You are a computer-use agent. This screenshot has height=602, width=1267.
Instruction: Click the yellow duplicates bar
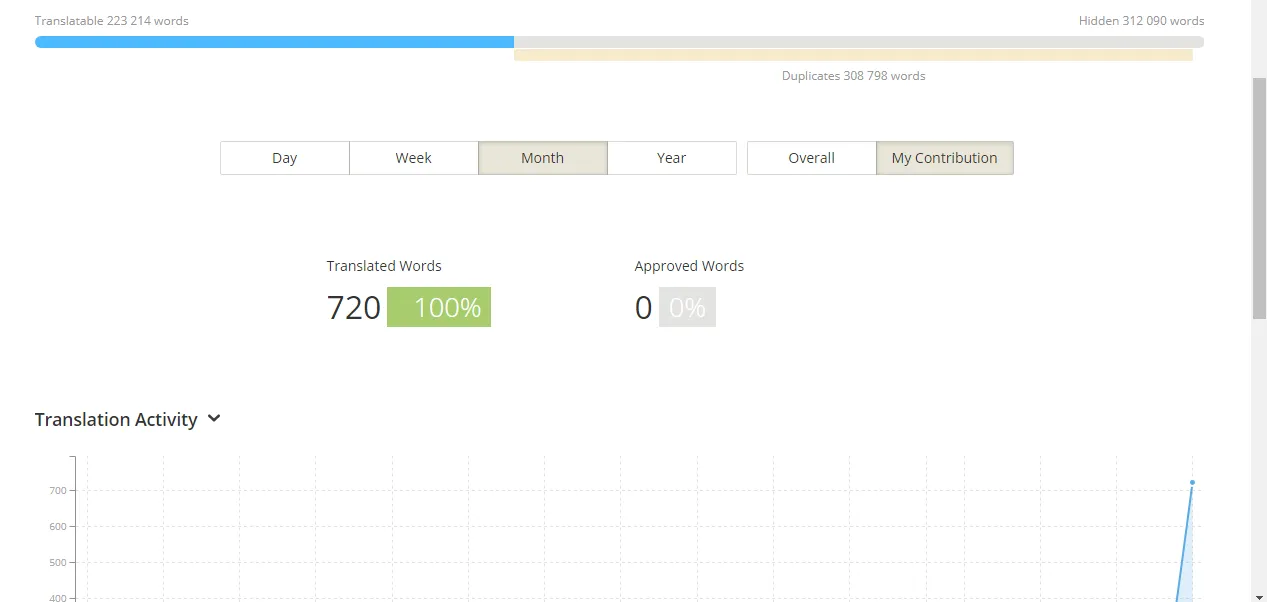click(x=853, y=56)
